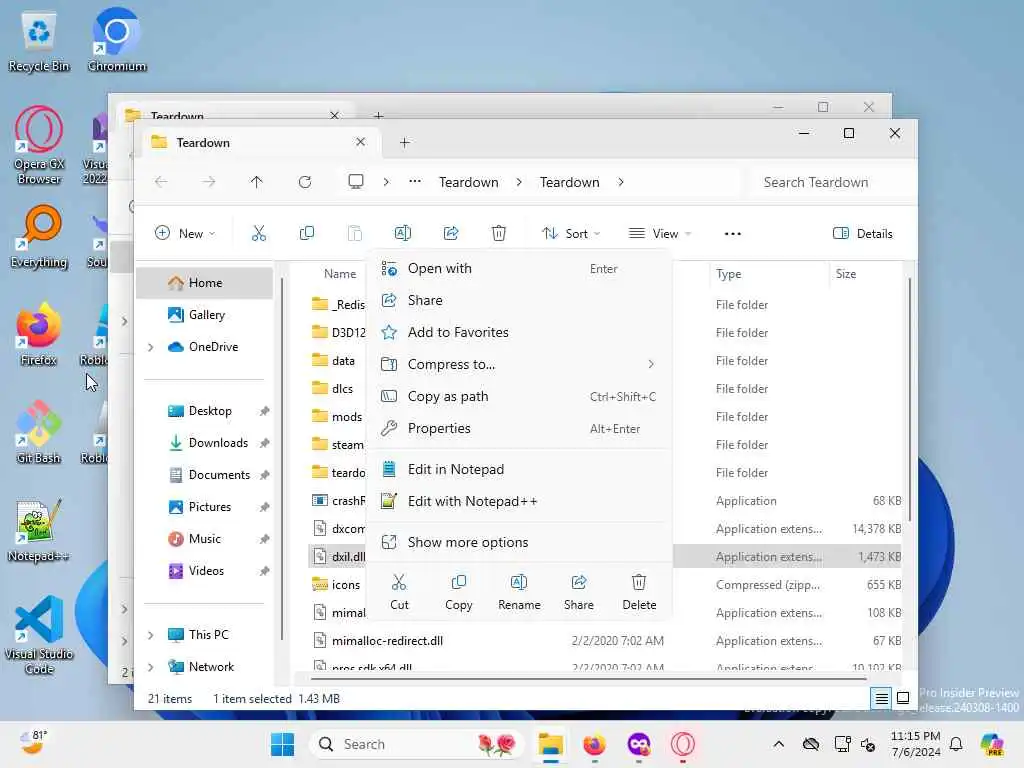
Task: Open weather widget showing 81°
Action: click(33, 743)
